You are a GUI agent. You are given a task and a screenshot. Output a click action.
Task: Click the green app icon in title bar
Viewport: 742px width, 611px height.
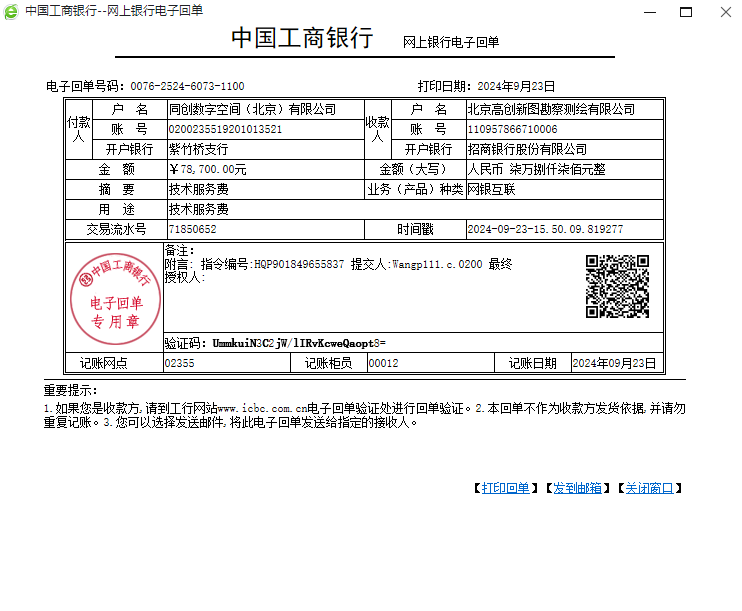(x=10, y=11)
